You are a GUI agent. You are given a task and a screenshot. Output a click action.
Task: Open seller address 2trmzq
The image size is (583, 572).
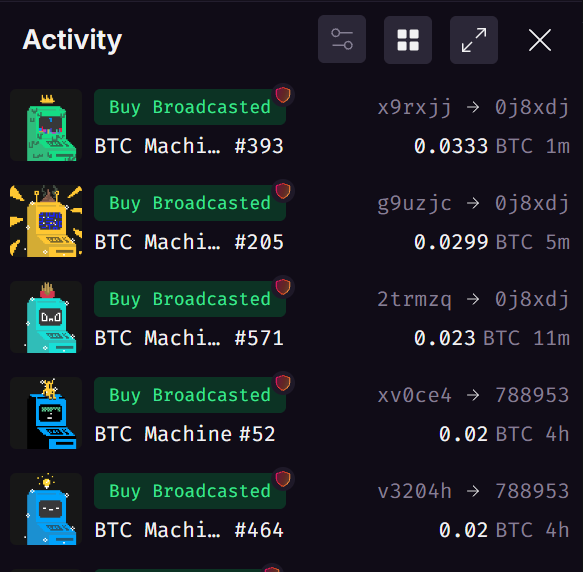point(415,300)
